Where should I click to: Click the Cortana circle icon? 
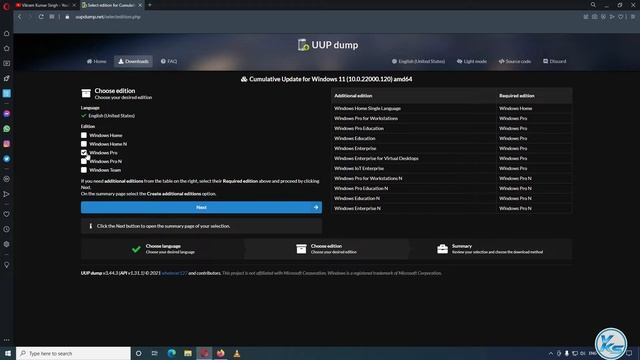(138, 353)
